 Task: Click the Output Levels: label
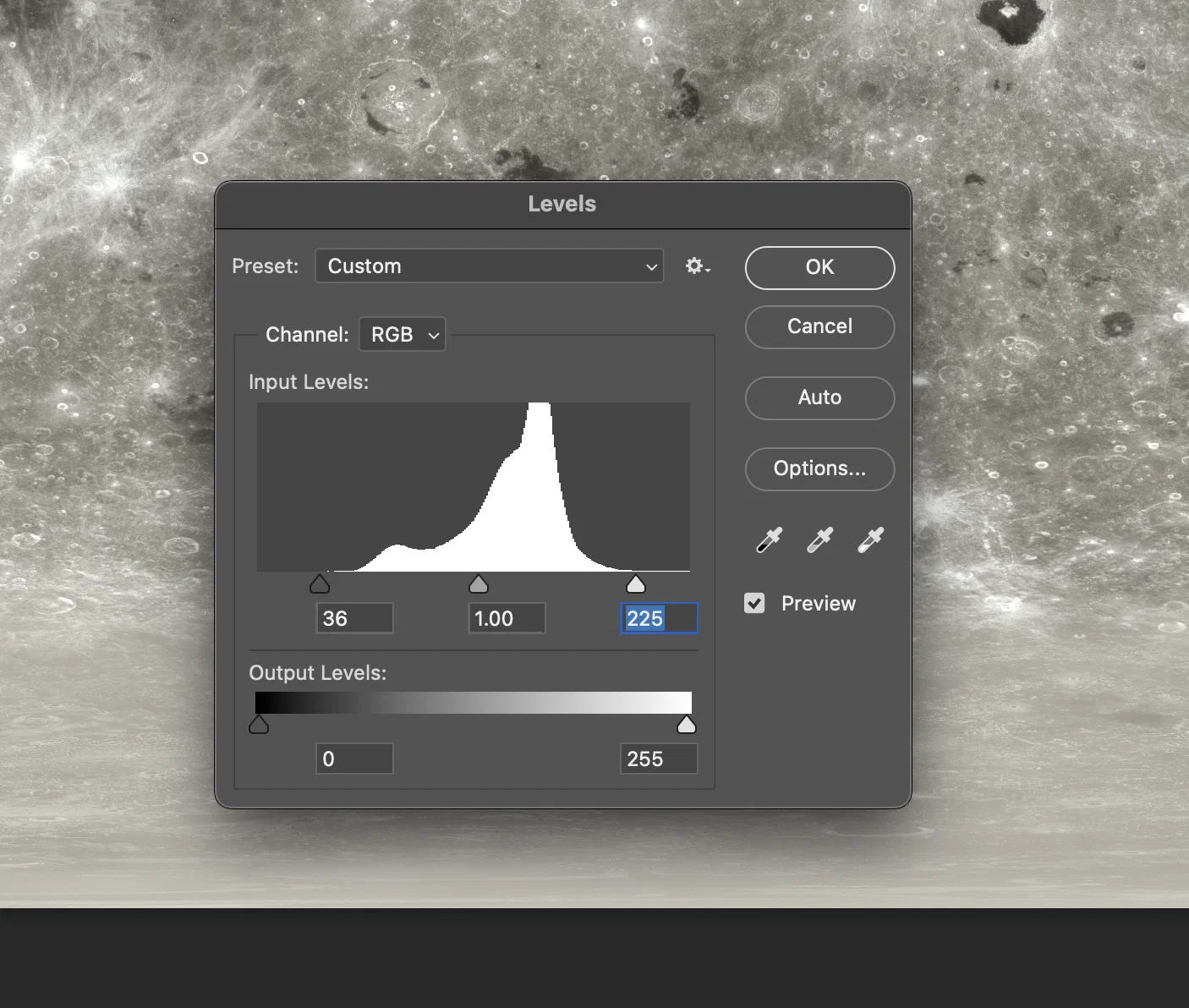click(x=318, y=673)
